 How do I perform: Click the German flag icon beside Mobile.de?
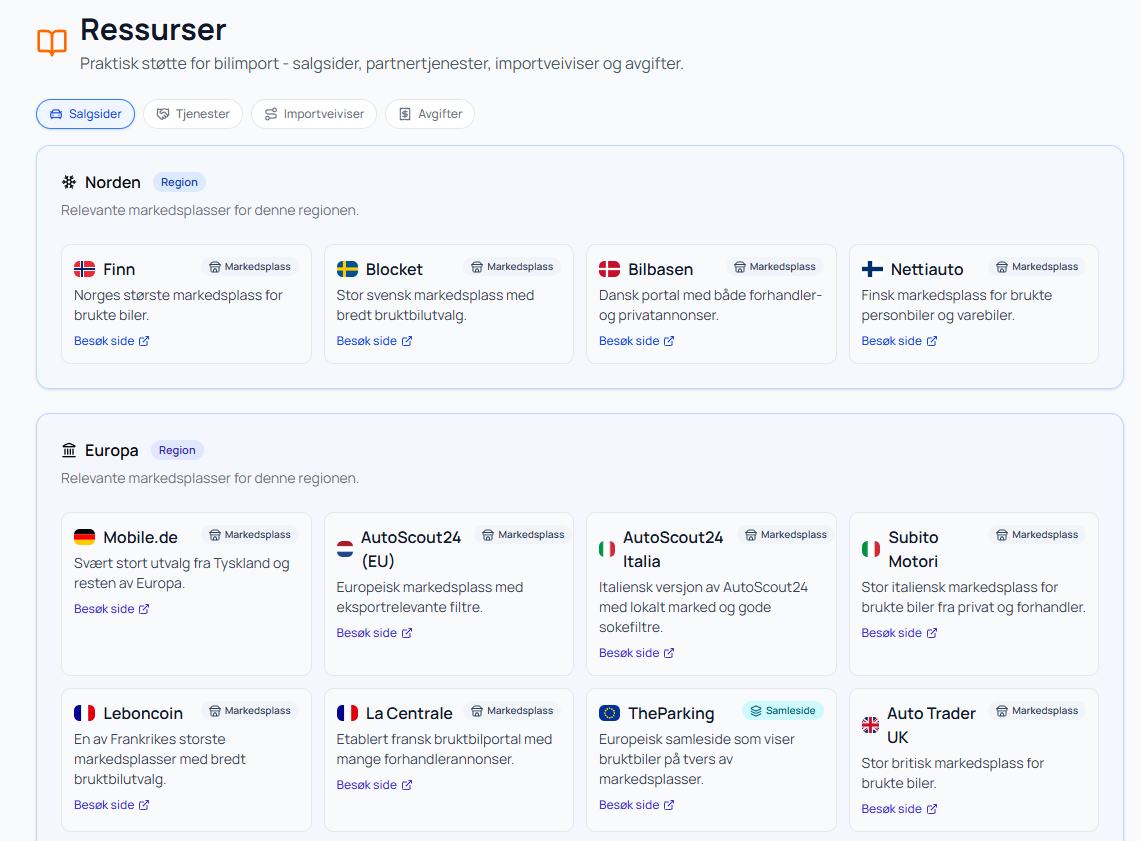(x=85, y=537)
